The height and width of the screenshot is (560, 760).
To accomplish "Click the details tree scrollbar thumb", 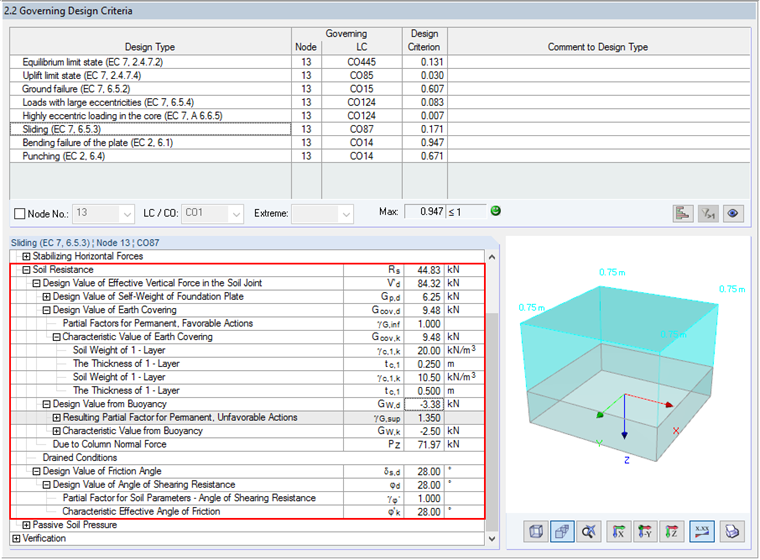I will click(x=491, y=421).
